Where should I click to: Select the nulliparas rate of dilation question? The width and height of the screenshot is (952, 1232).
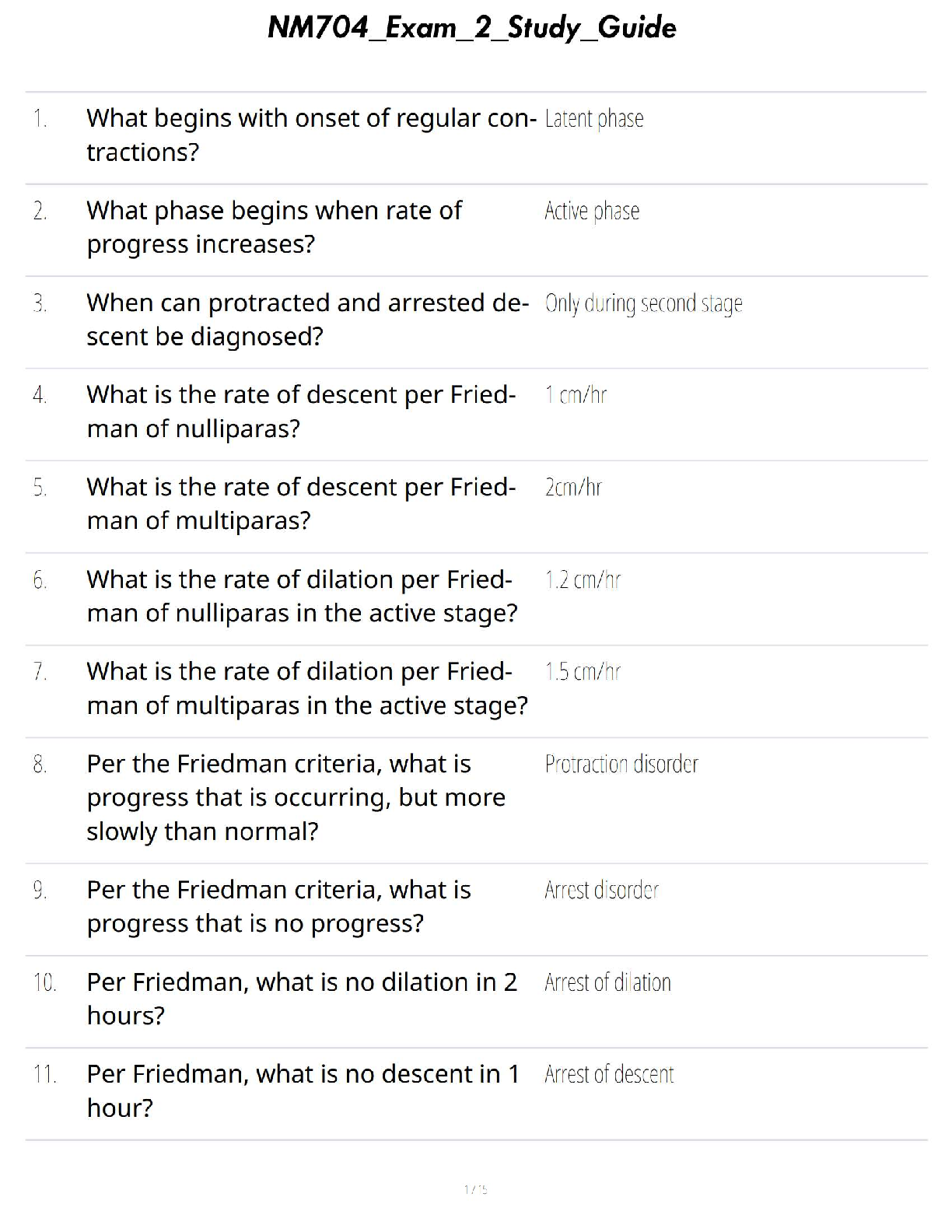[x=301, y=597]
